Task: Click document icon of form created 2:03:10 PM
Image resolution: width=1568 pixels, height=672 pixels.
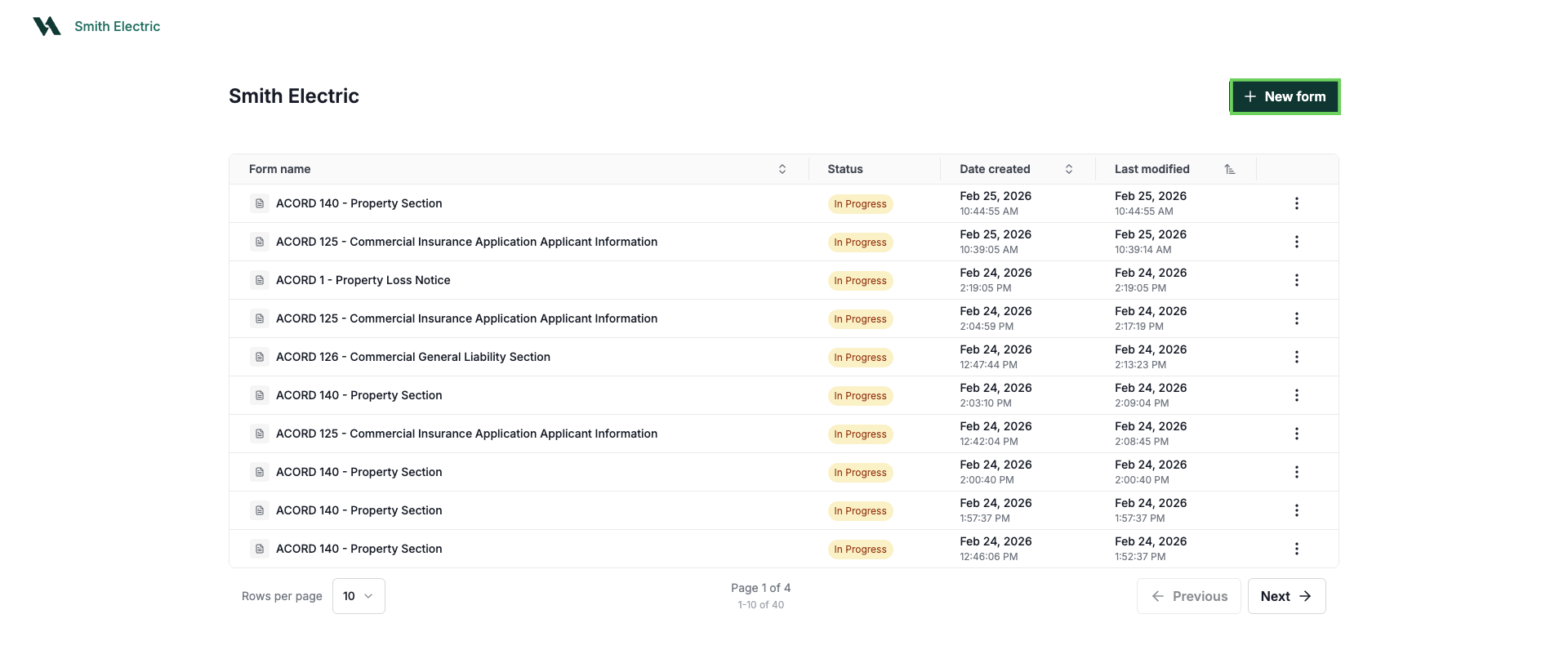Action: click(x=260, y=395)
